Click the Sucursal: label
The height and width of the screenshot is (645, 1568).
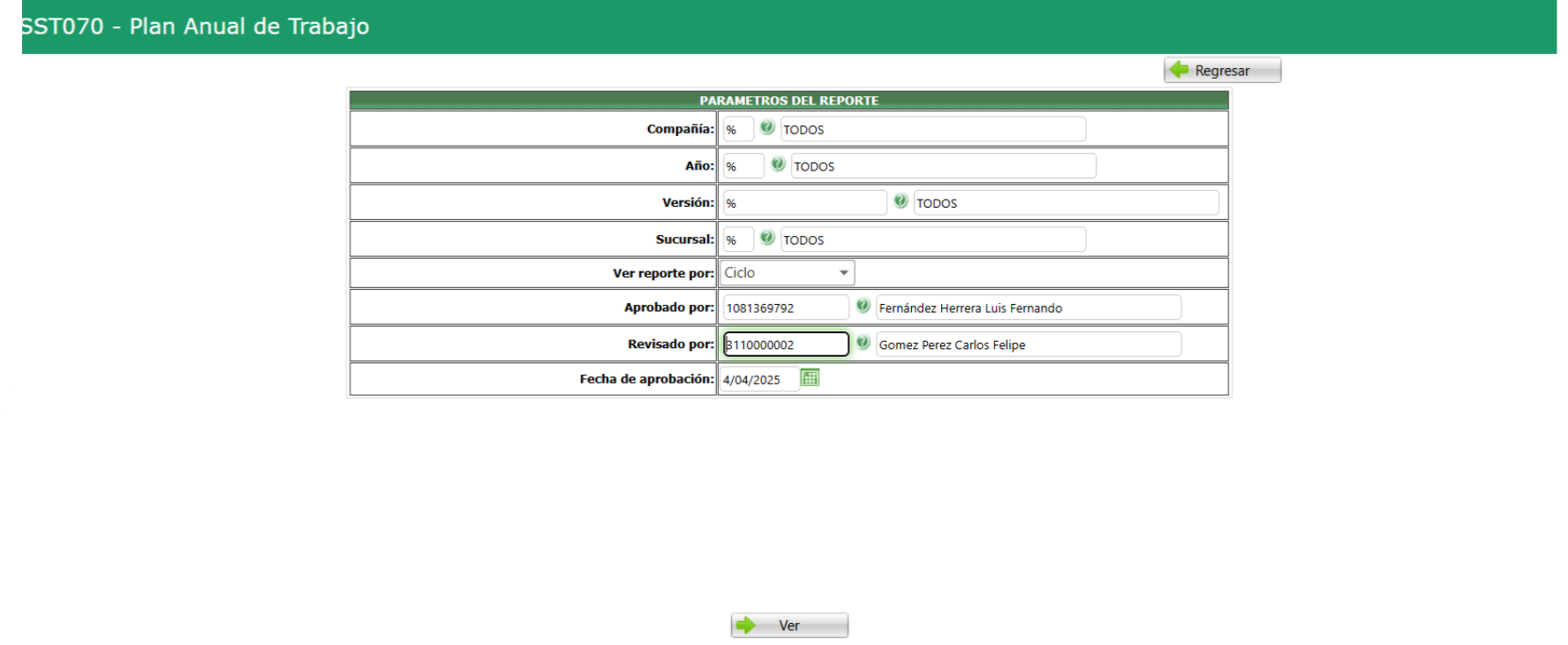click(684, 239)
